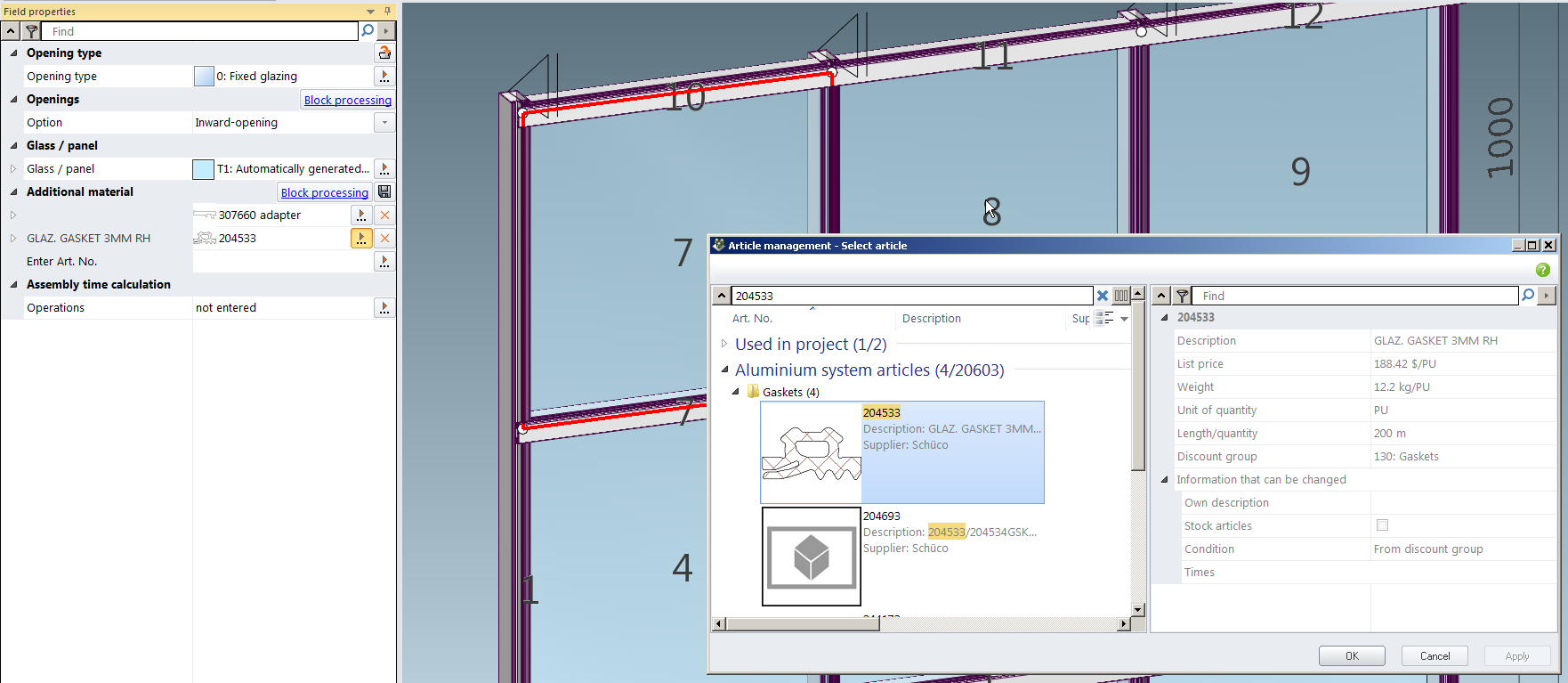Collapse the Gaskets folder node

pyautogui.click(x=736, y=392)
